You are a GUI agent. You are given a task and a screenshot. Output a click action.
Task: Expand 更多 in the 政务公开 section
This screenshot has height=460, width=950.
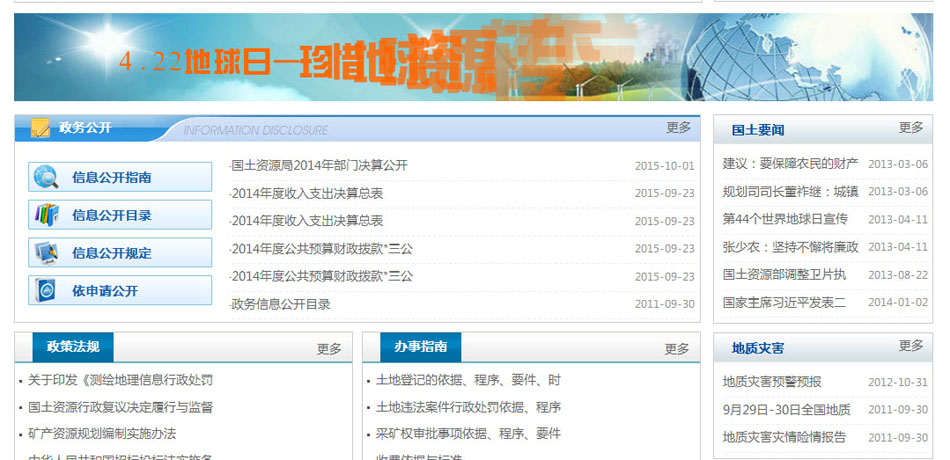click(678, 128)
